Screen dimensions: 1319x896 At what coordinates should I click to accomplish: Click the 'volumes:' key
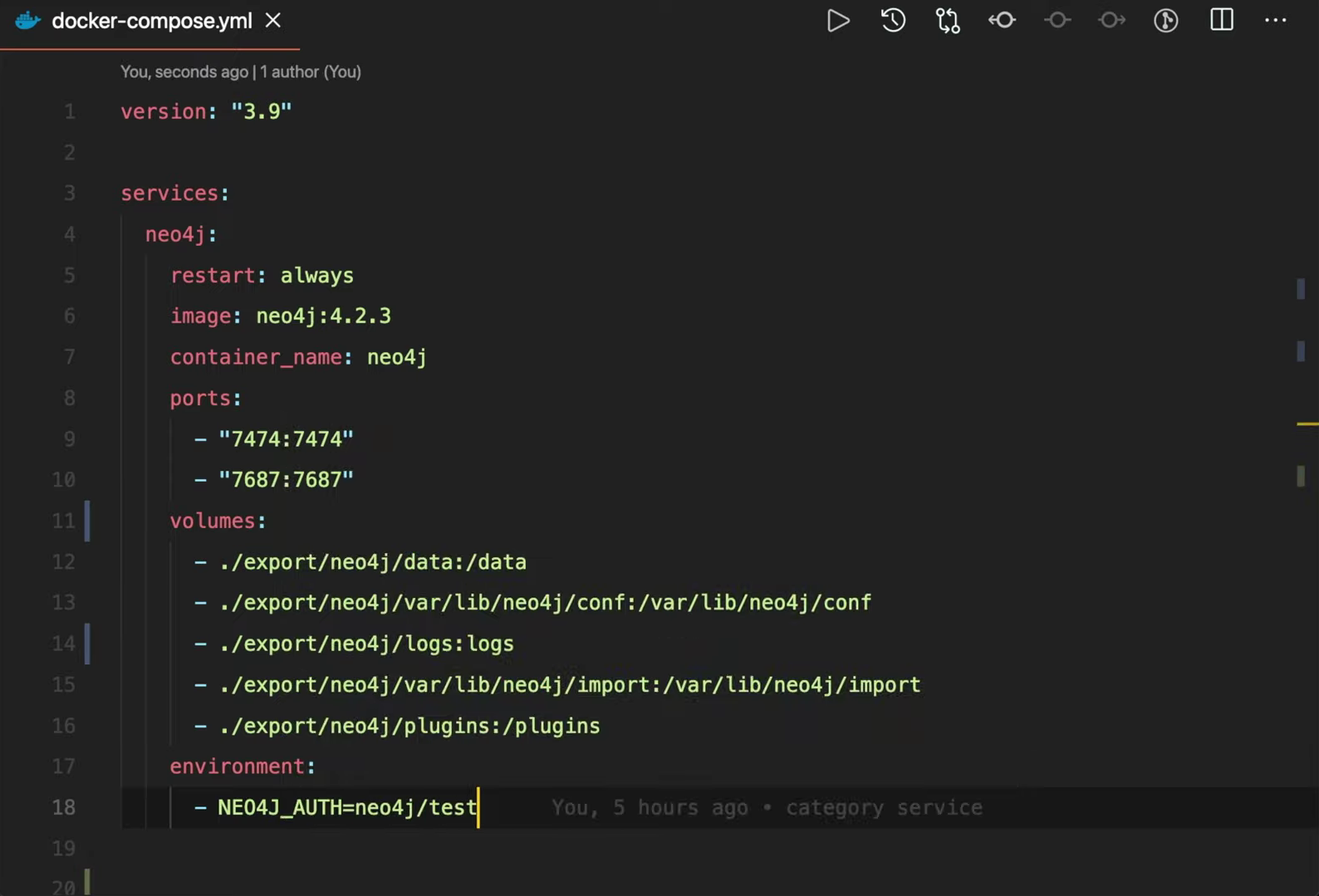pos(218,521)
